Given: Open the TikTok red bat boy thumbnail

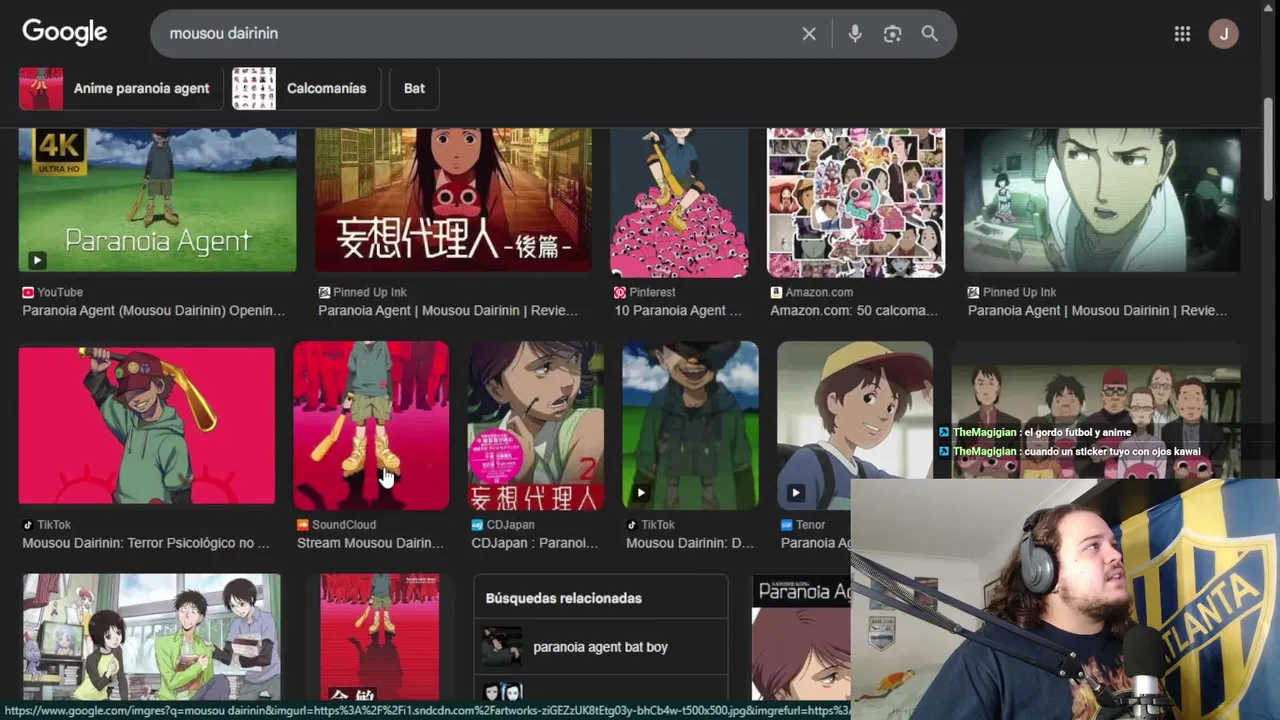Looking at the screenshot, I should (146, 425).
